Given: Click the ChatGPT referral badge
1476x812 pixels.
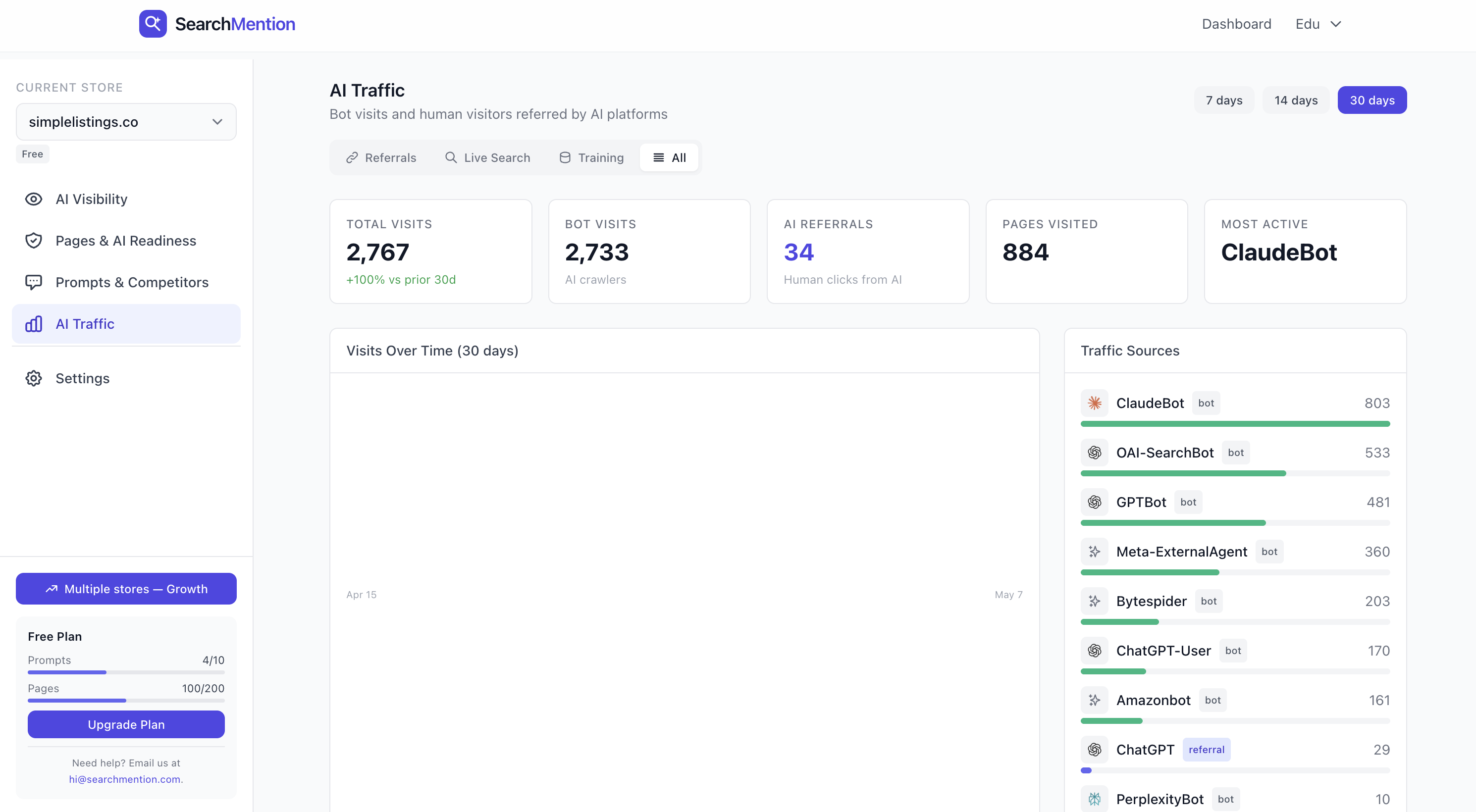Looking at the screenshot, I should point(1206,750).
